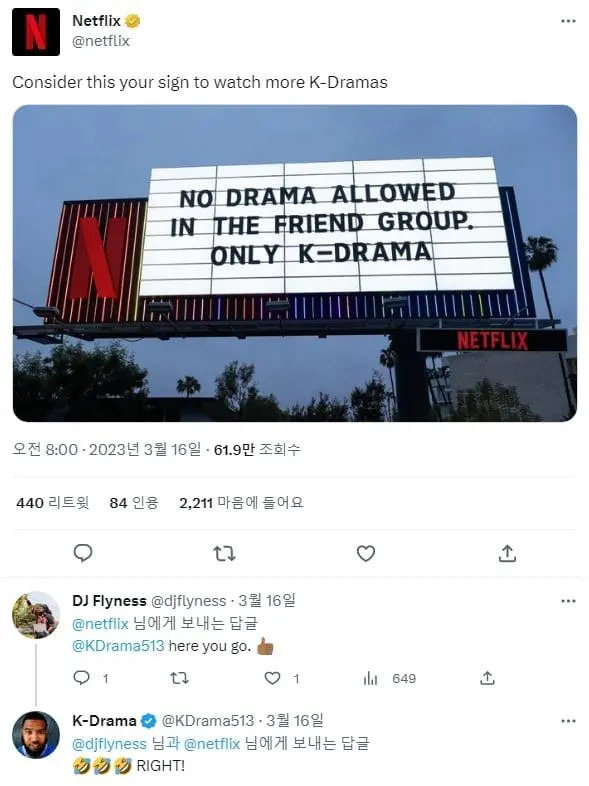Open DJ Flyness profile picture

point(36,615)
